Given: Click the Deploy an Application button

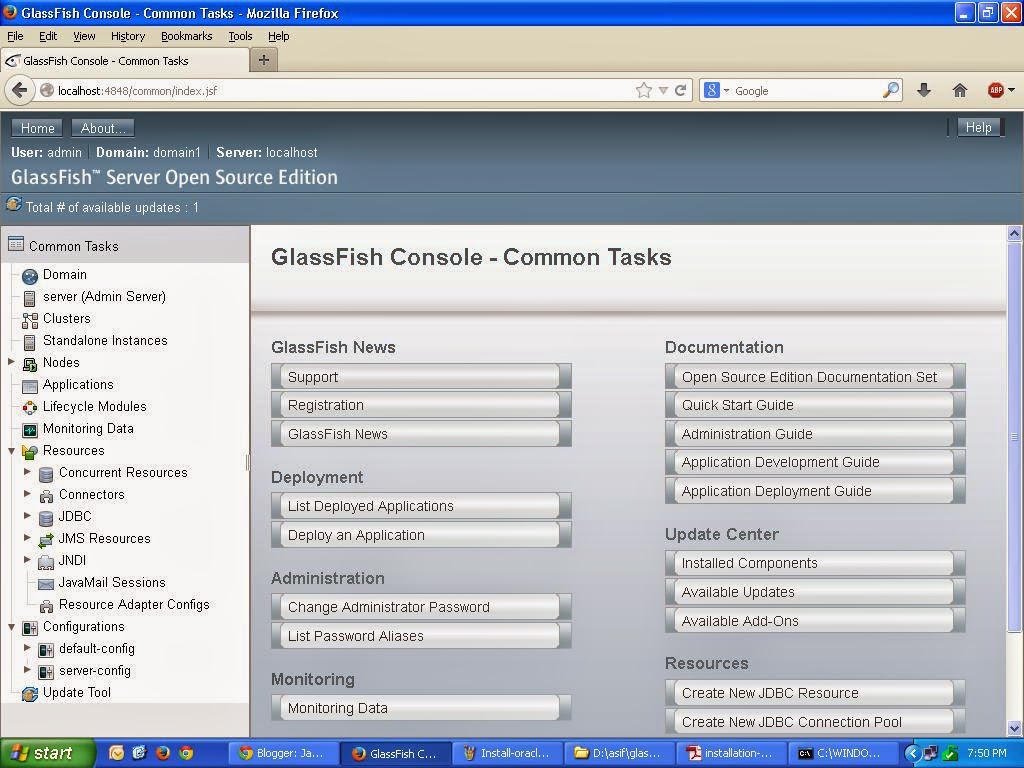Looking at the screenshot, I should tap(420, 534).
